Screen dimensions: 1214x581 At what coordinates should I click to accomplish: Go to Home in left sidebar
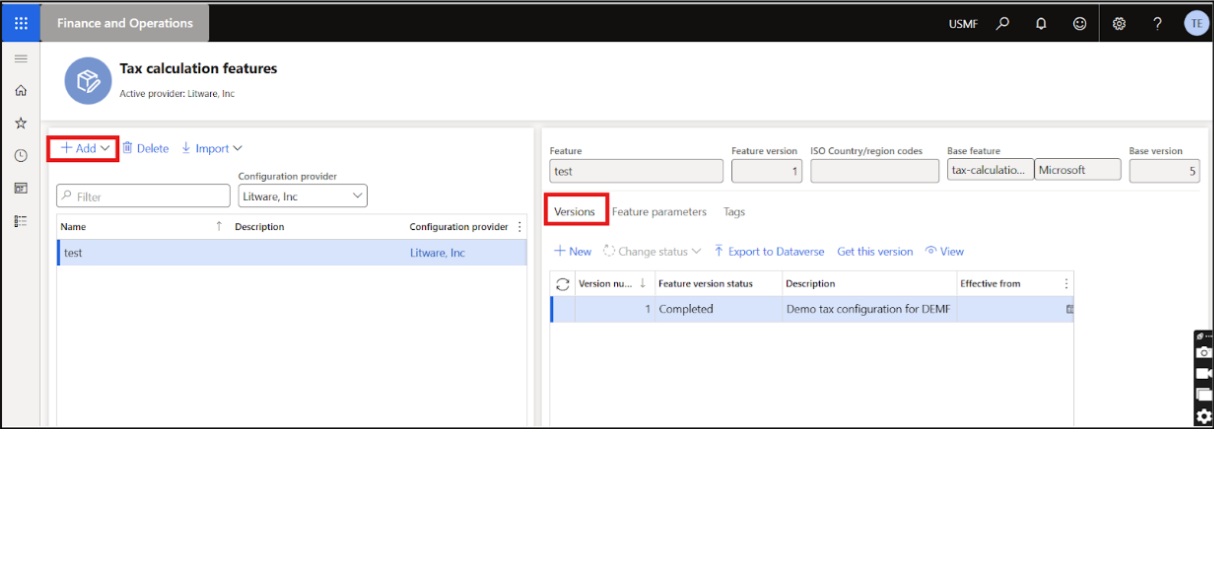click(x=20, y=91)
